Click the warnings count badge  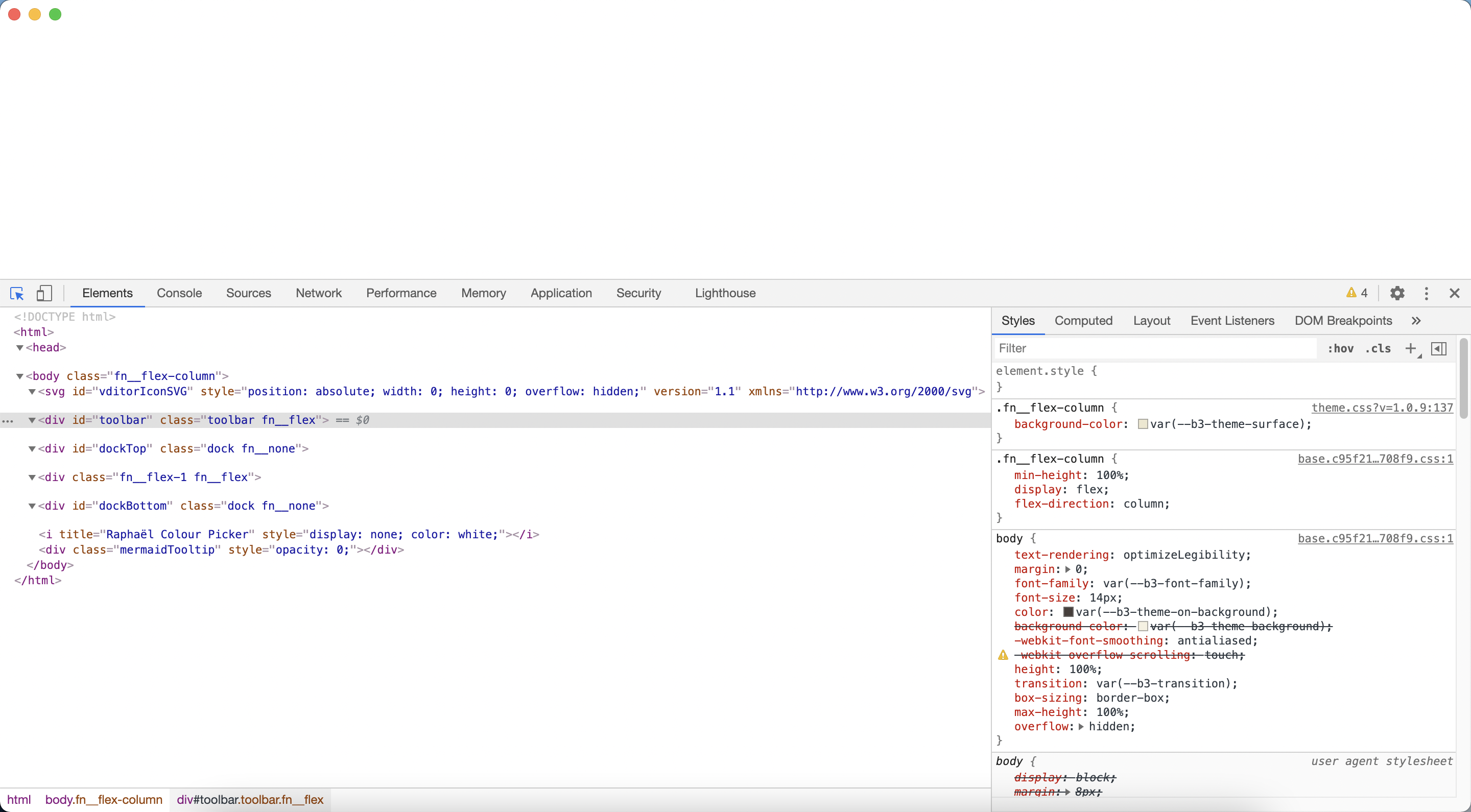tap(1357, 294)
